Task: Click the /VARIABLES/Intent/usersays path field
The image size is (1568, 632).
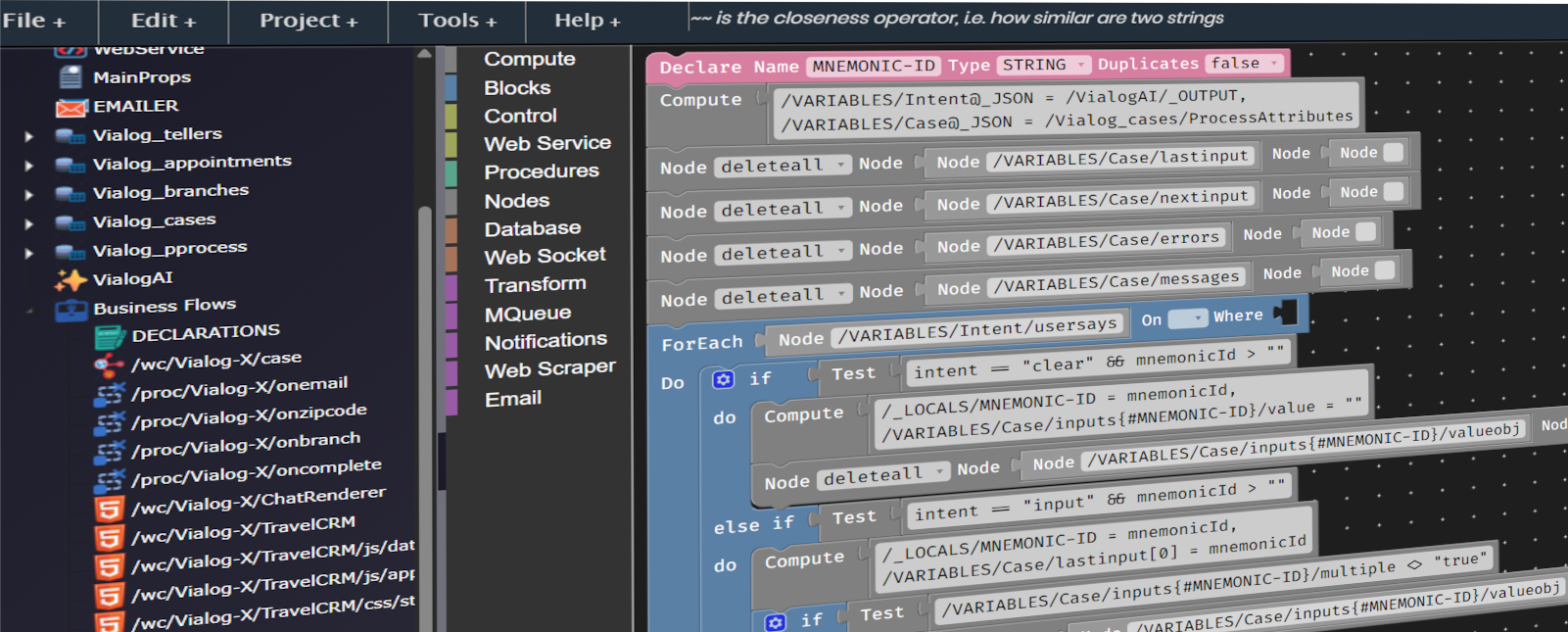Action: point(977,330)
